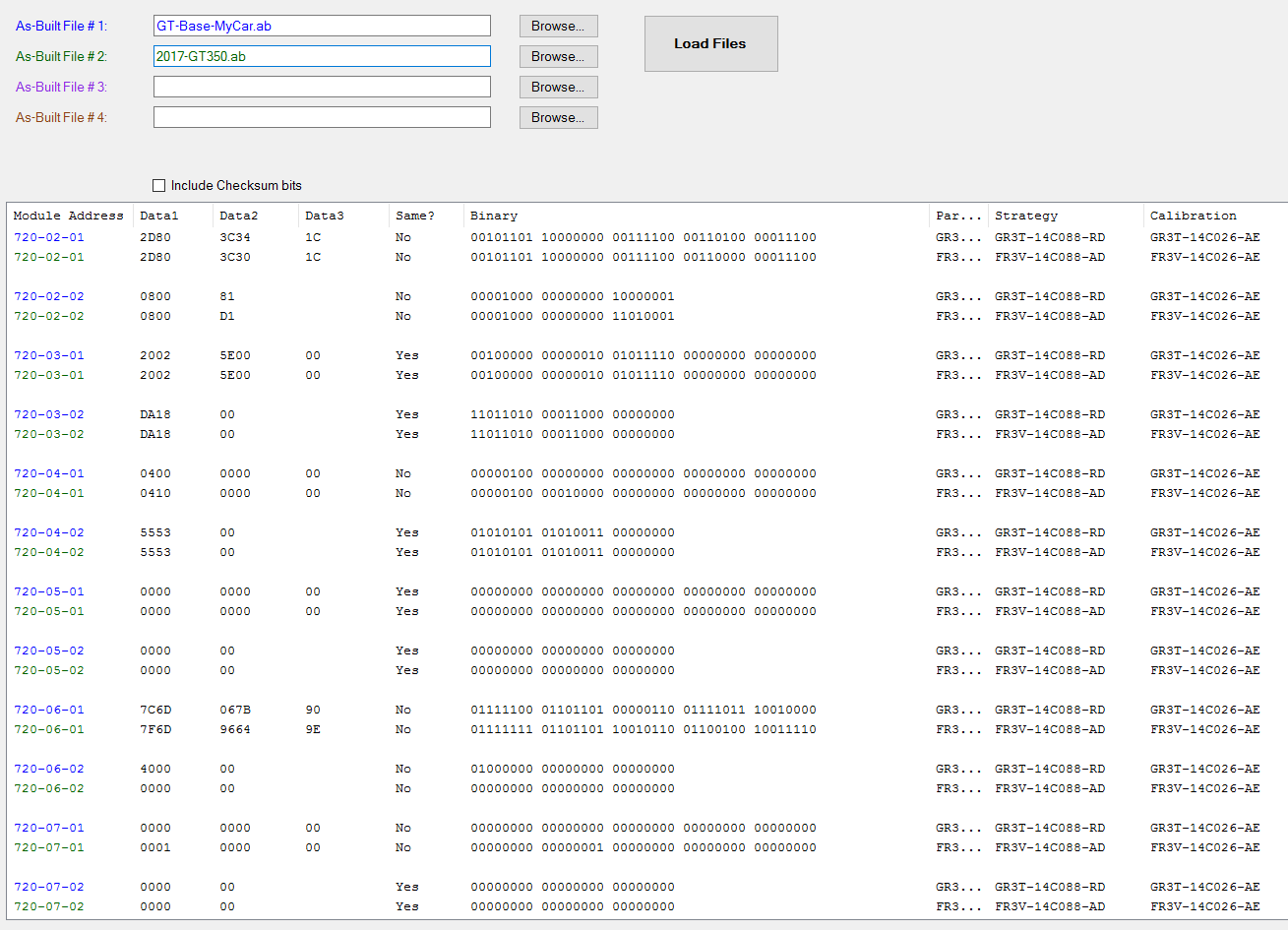
Task: Browse for As-Built File # 3
Action: [x=558, y=87]
